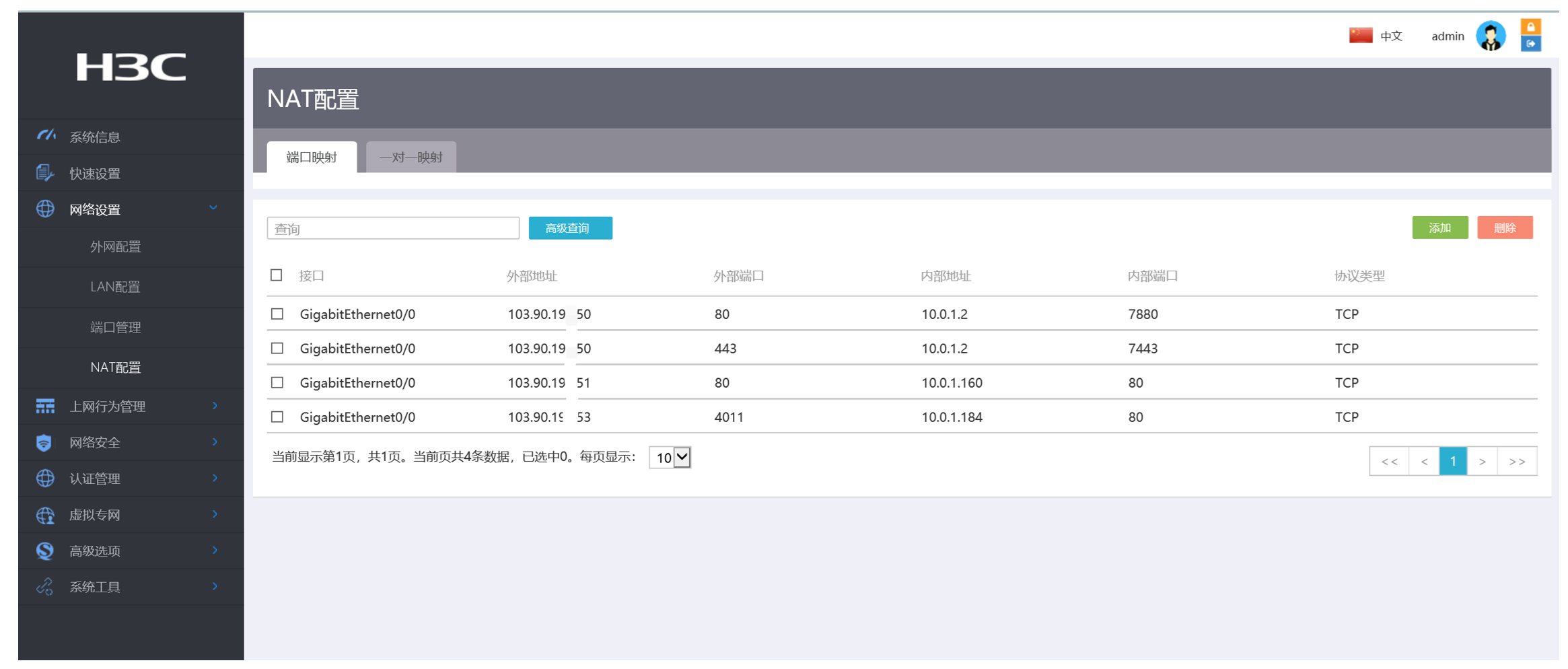Image resolution: width=1568 pixels, height=669 pixels.
Task: Click the 高级查询 button
Action: tap(570, 228)
